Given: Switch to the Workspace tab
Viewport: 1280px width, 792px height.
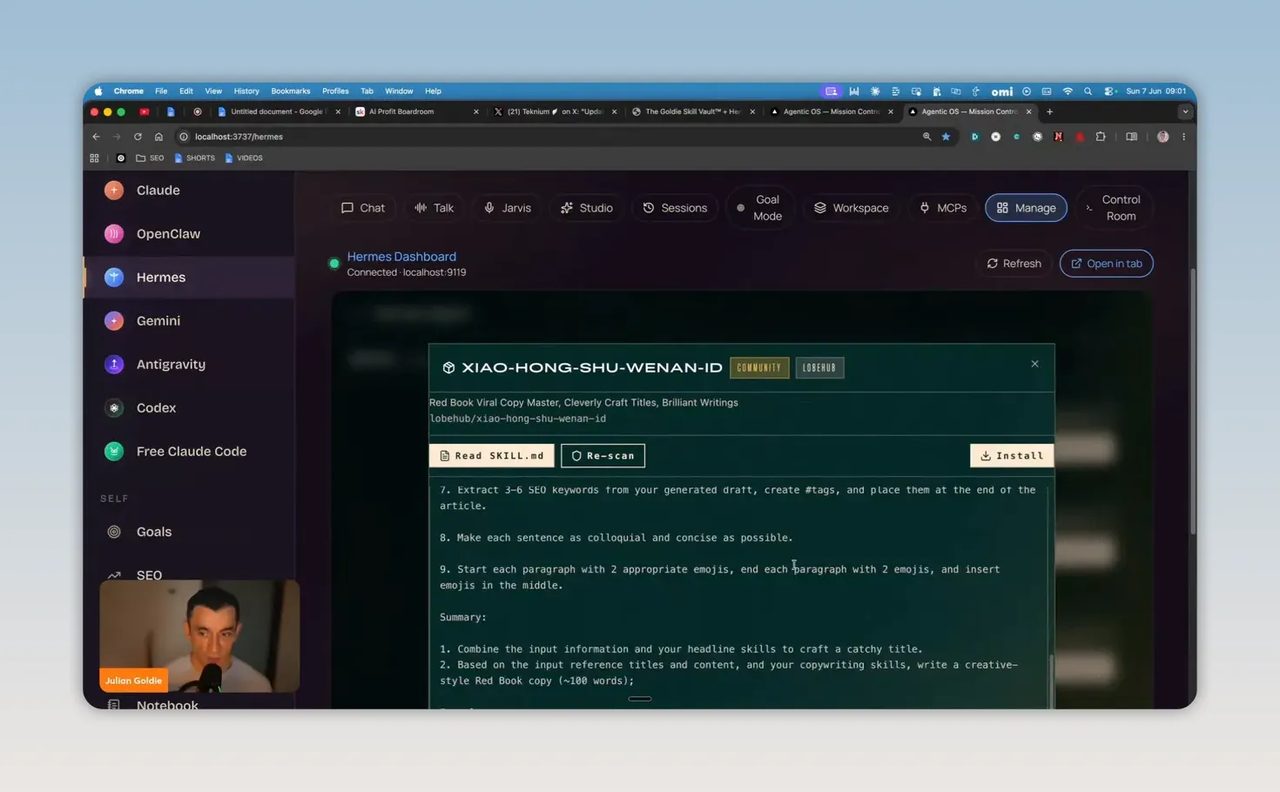Looking at the screenshot, I should point(851,208).
